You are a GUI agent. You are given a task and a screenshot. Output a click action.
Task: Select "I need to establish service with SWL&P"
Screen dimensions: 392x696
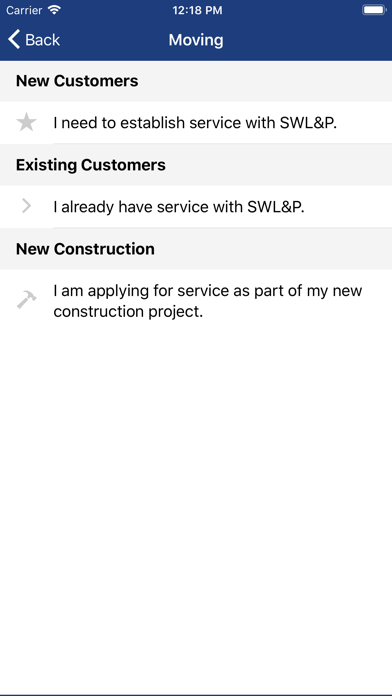[x=196, y=123]
